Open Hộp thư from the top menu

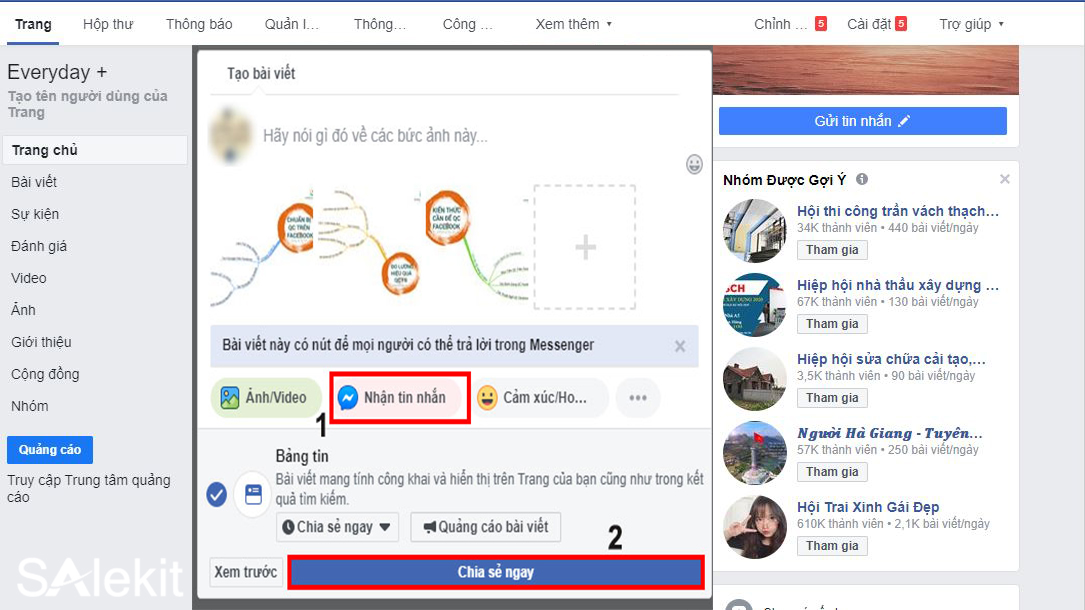pyautogui.click(x=108, y=24)
